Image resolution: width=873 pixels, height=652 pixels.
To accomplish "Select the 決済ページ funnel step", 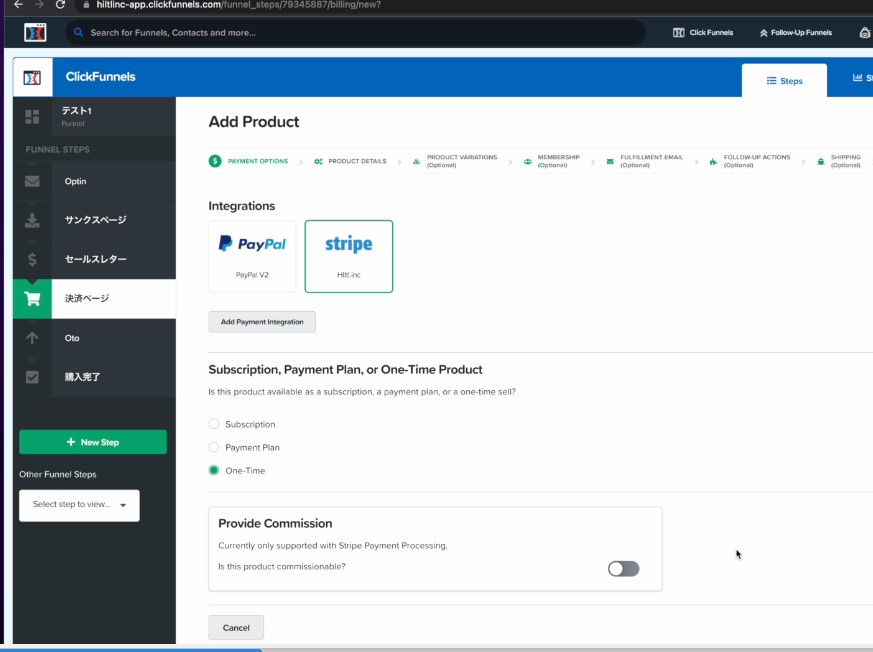I will pyautogui.click(x=114, y=298).
